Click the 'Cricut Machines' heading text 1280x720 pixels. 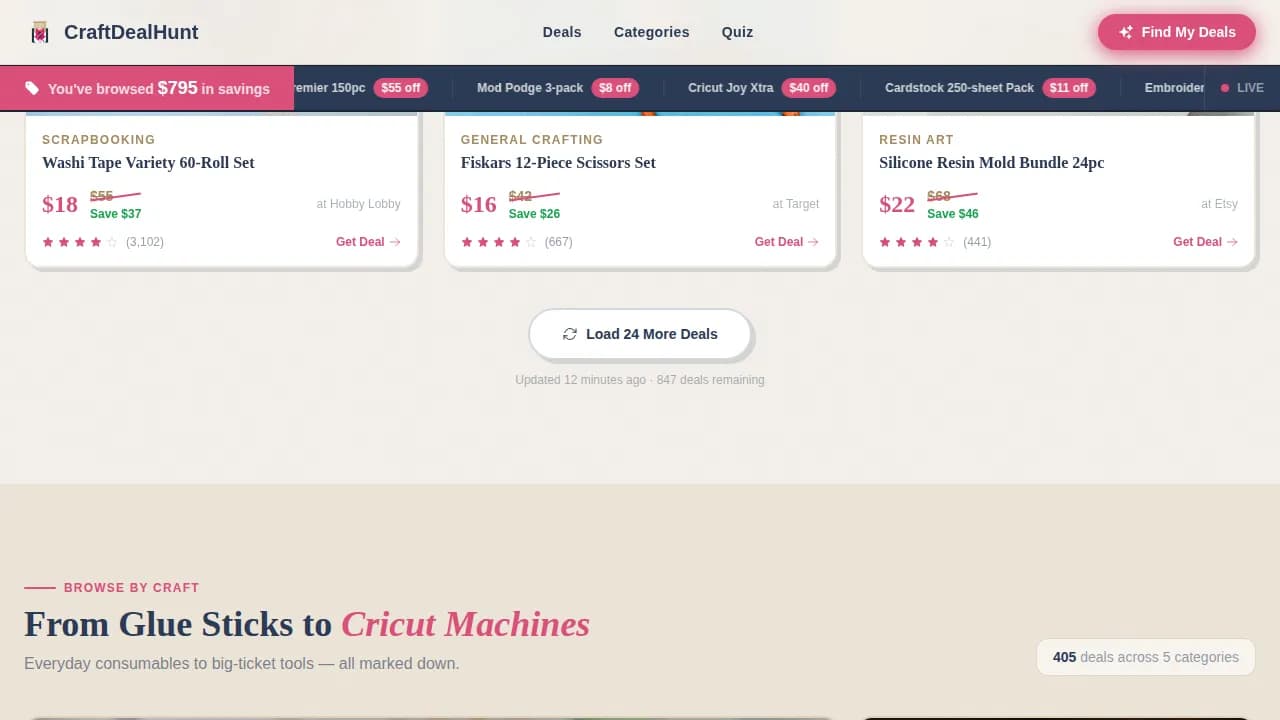pos(465,624)
